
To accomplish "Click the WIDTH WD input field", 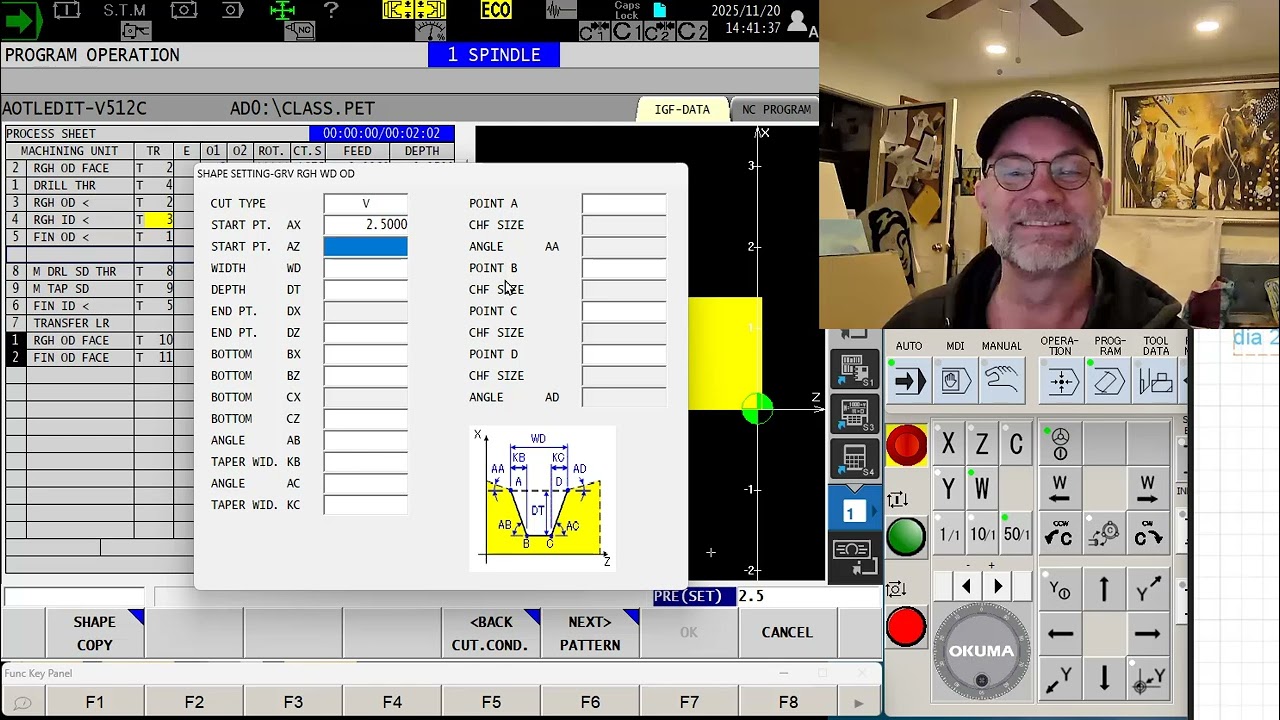I will (365, 268).
